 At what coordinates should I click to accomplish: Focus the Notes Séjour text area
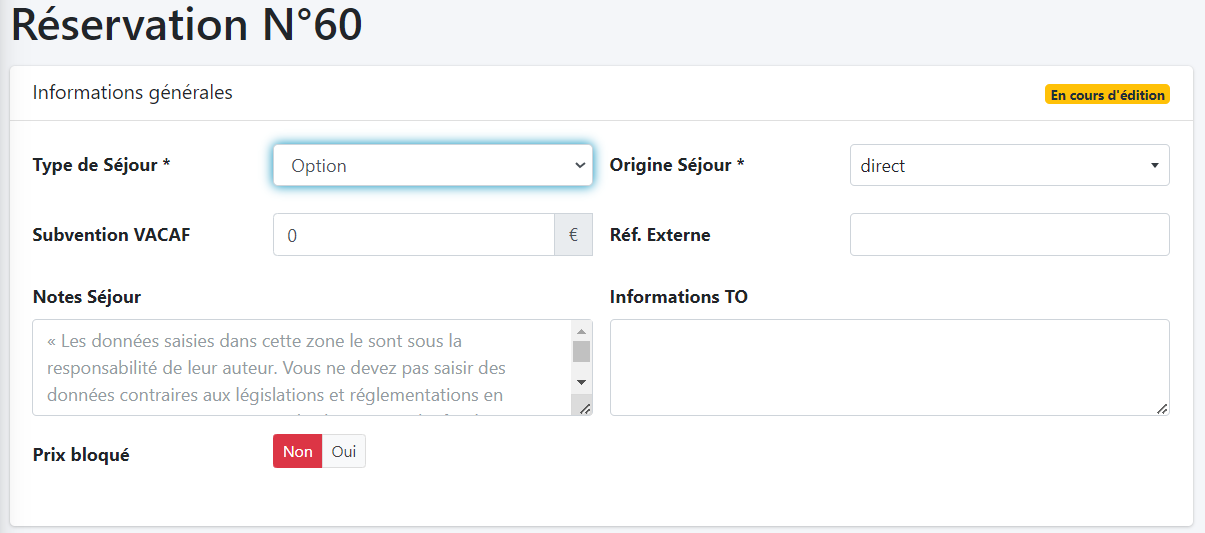point(301,367)
